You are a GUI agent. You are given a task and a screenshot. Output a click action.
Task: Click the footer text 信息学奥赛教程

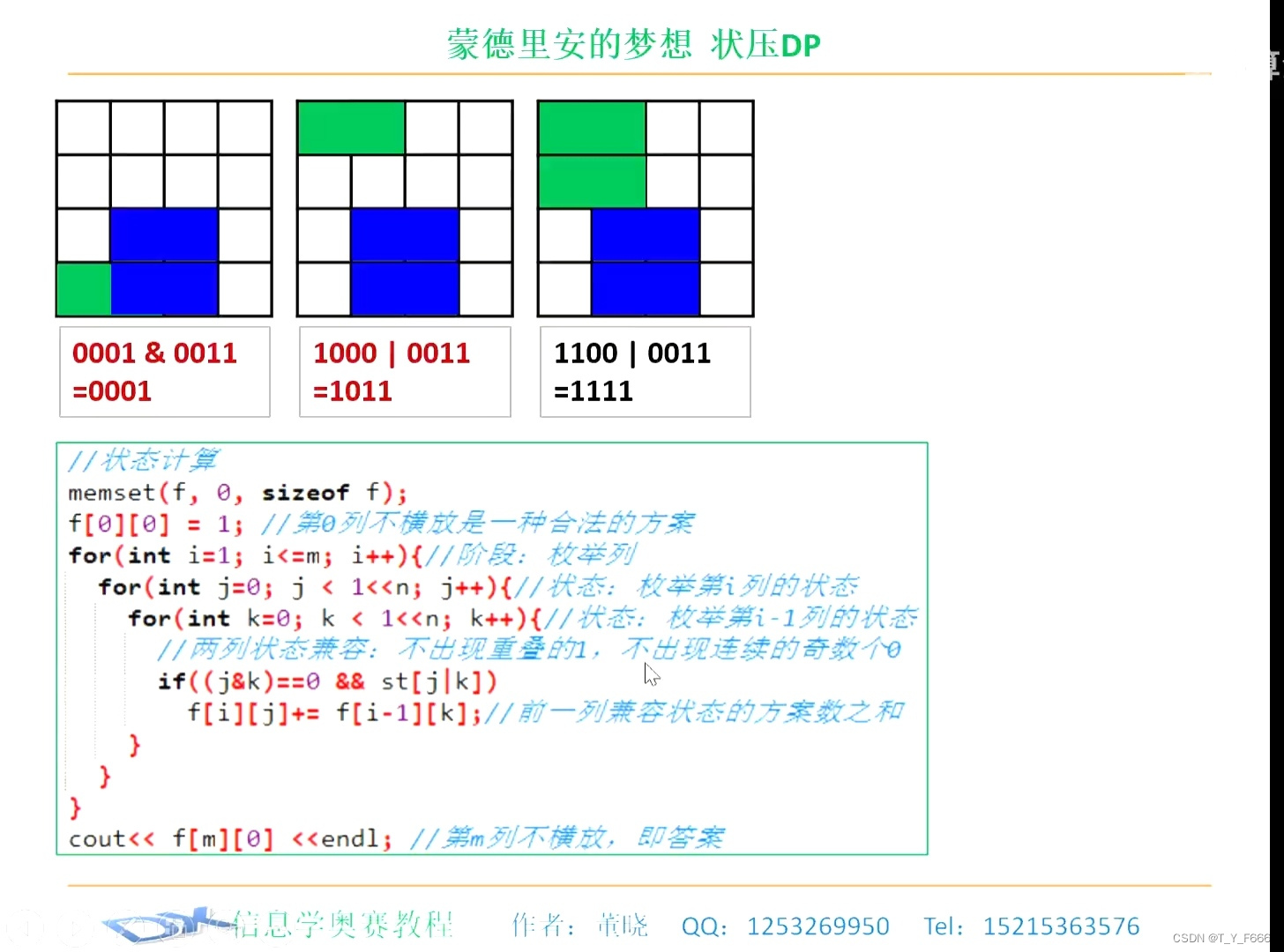pos(344,925)
